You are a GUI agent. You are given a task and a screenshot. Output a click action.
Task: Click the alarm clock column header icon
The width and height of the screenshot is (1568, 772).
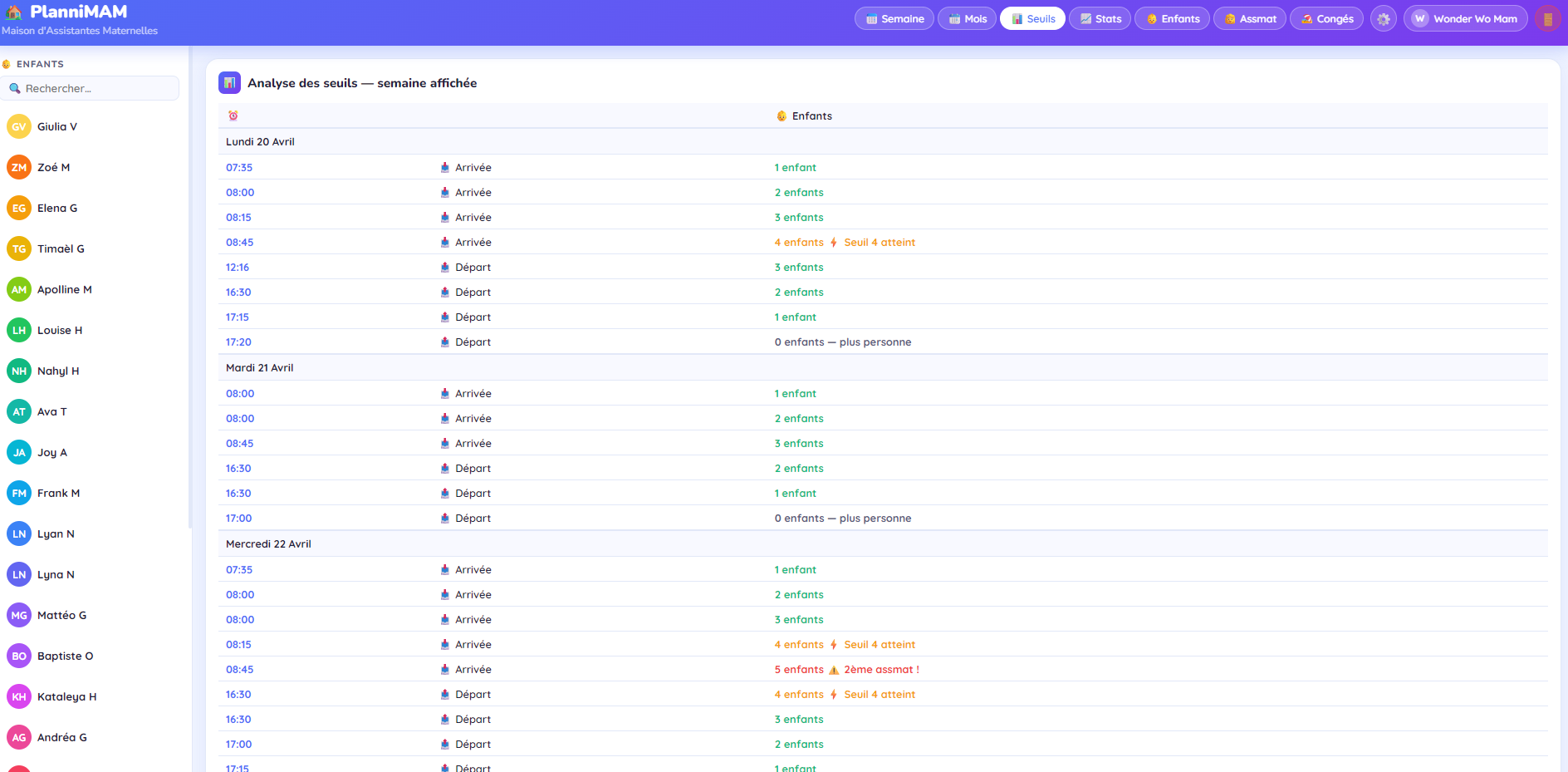coord(233,116)
